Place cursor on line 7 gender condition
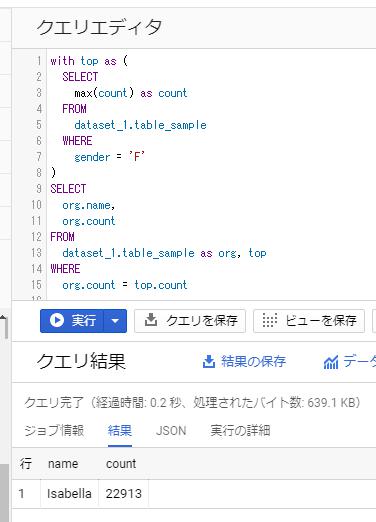The height and width of the screenshot is (522, 376). (109, 157)
